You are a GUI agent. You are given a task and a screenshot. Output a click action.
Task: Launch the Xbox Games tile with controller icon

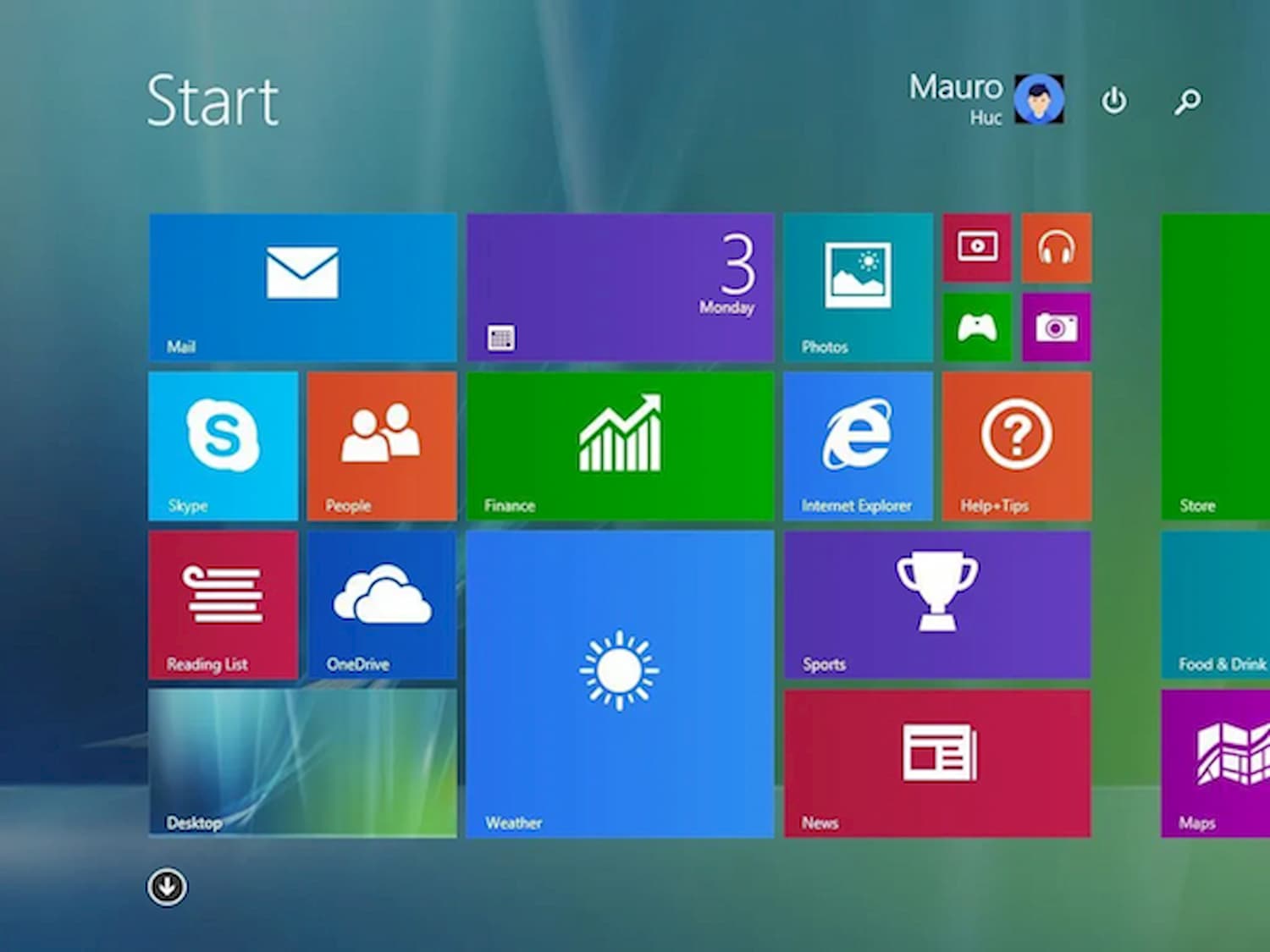[977, 328]
